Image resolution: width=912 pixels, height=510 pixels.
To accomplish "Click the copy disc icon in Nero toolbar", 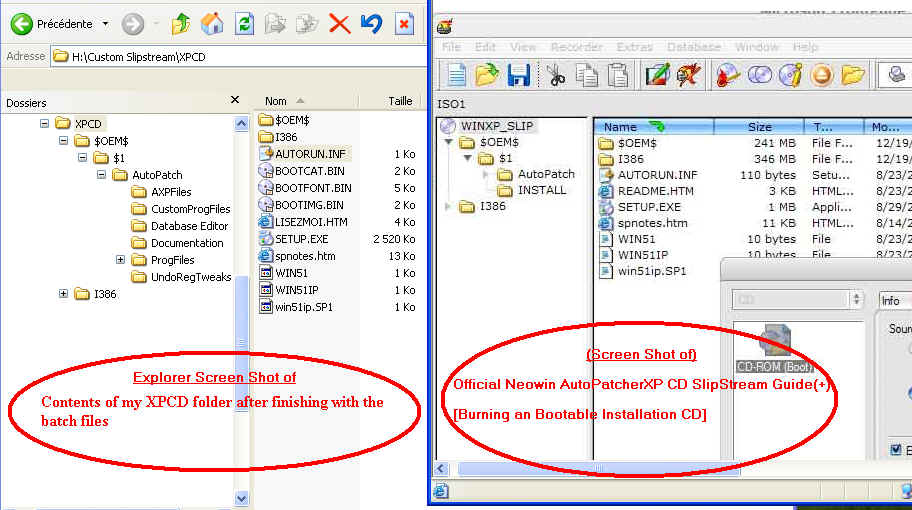I will click(x=759, y=76).
